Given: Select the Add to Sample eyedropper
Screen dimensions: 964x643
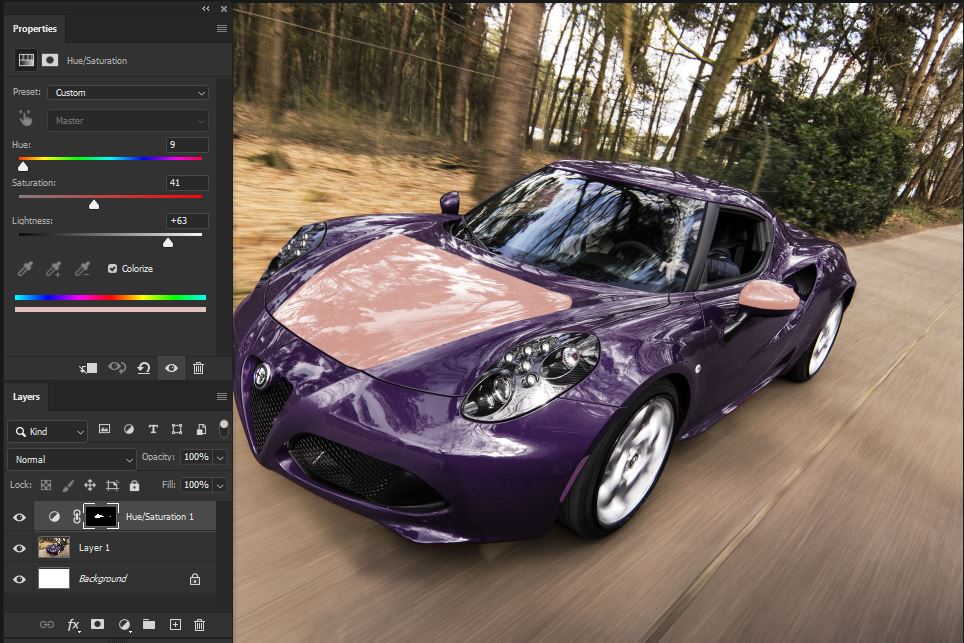Looking at the screenshot, I should click(x=54, y=268).
